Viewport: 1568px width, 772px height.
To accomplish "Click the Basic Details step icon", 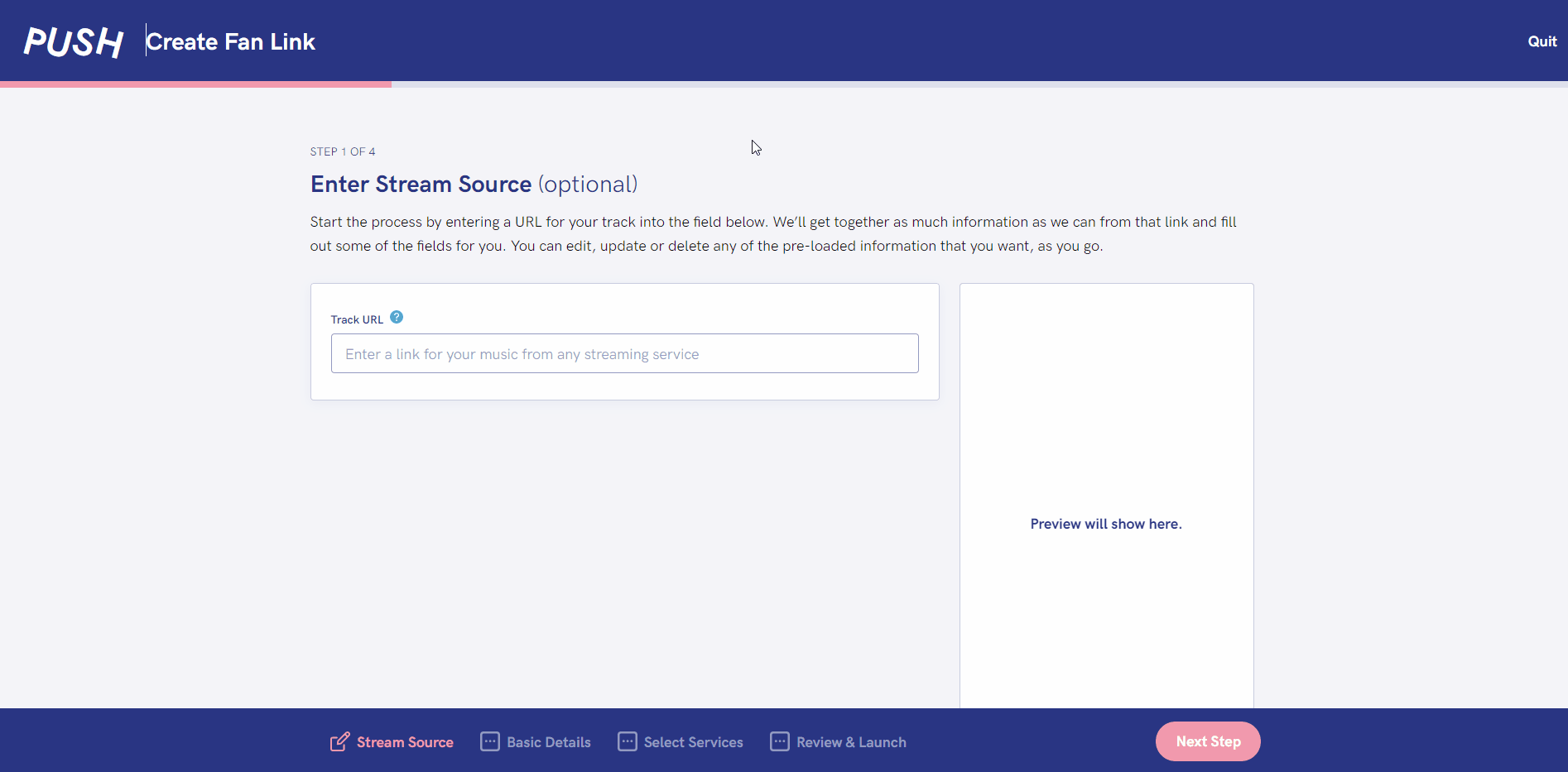I will coord(490,742).
